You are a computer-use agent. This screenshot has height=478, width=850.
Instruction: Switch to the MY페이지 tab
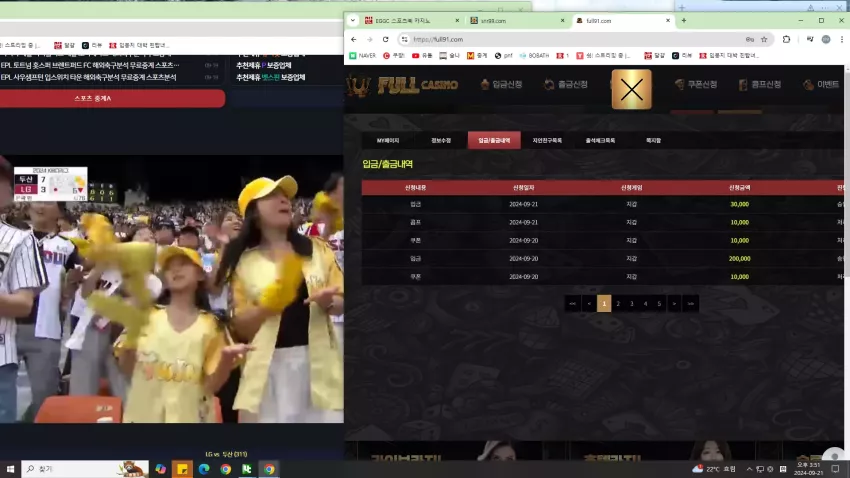pyautogui.click(x=388, y=140)
